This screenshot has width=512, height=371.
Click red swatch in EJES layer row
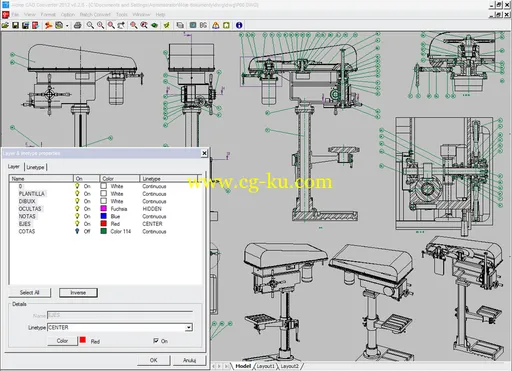pyautogui.click(x=104, y=223)
